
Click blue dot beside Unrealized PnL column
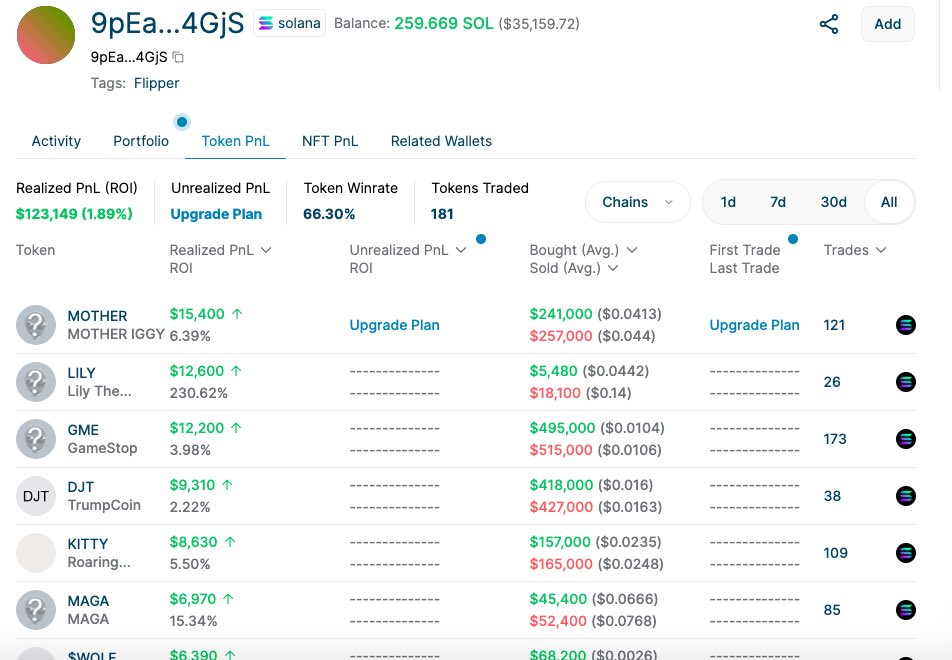pyautogui.click(x=481, y=239)
